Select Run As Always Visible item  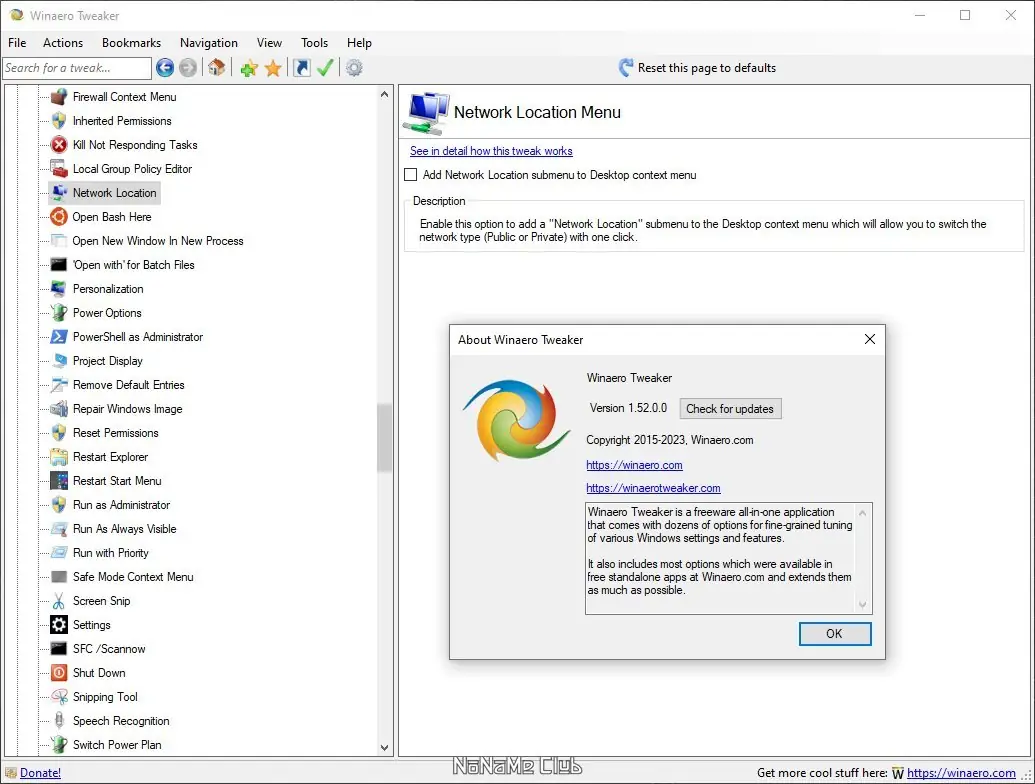point(125,529)
